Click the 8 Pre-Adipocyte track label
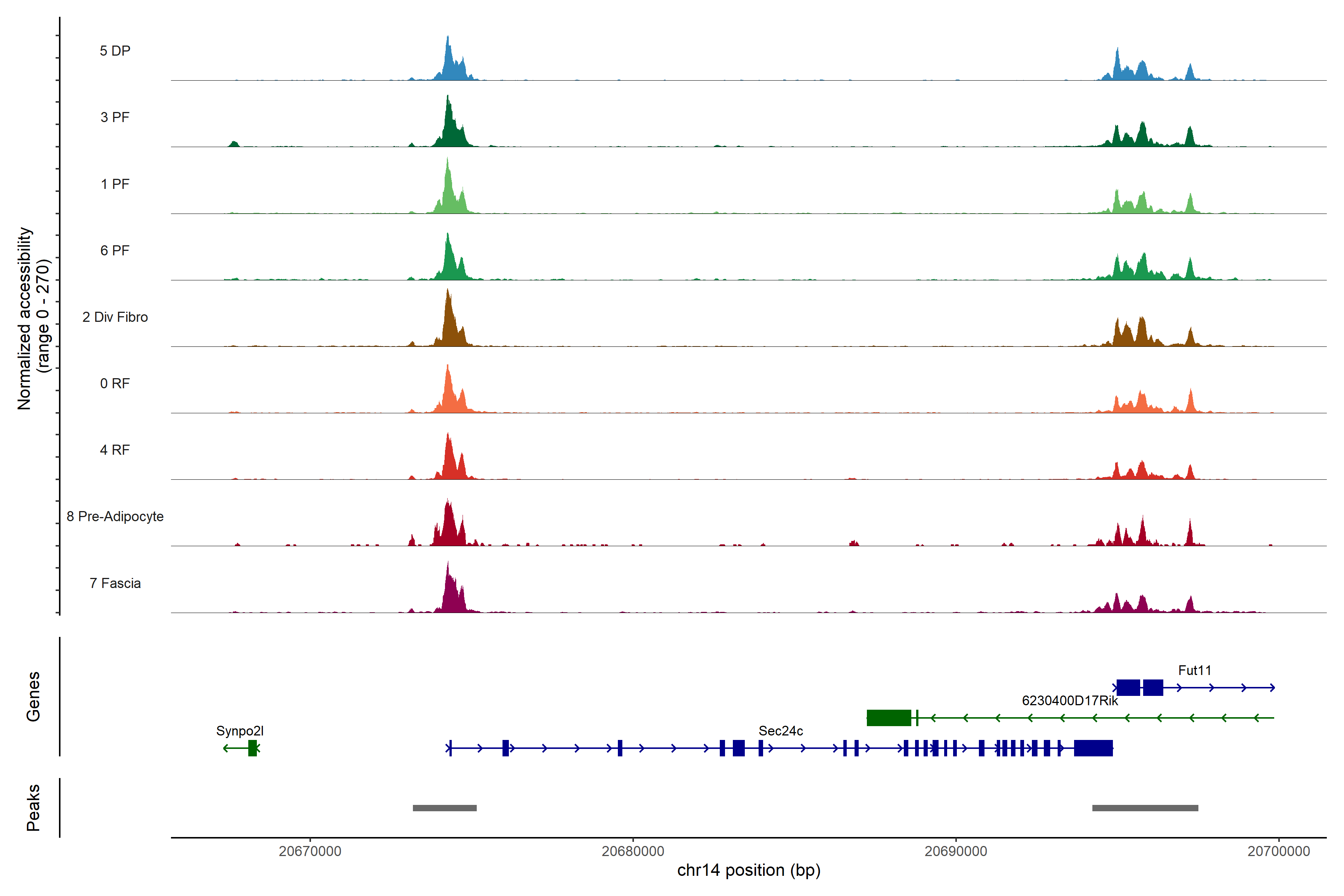 point(115,517)
